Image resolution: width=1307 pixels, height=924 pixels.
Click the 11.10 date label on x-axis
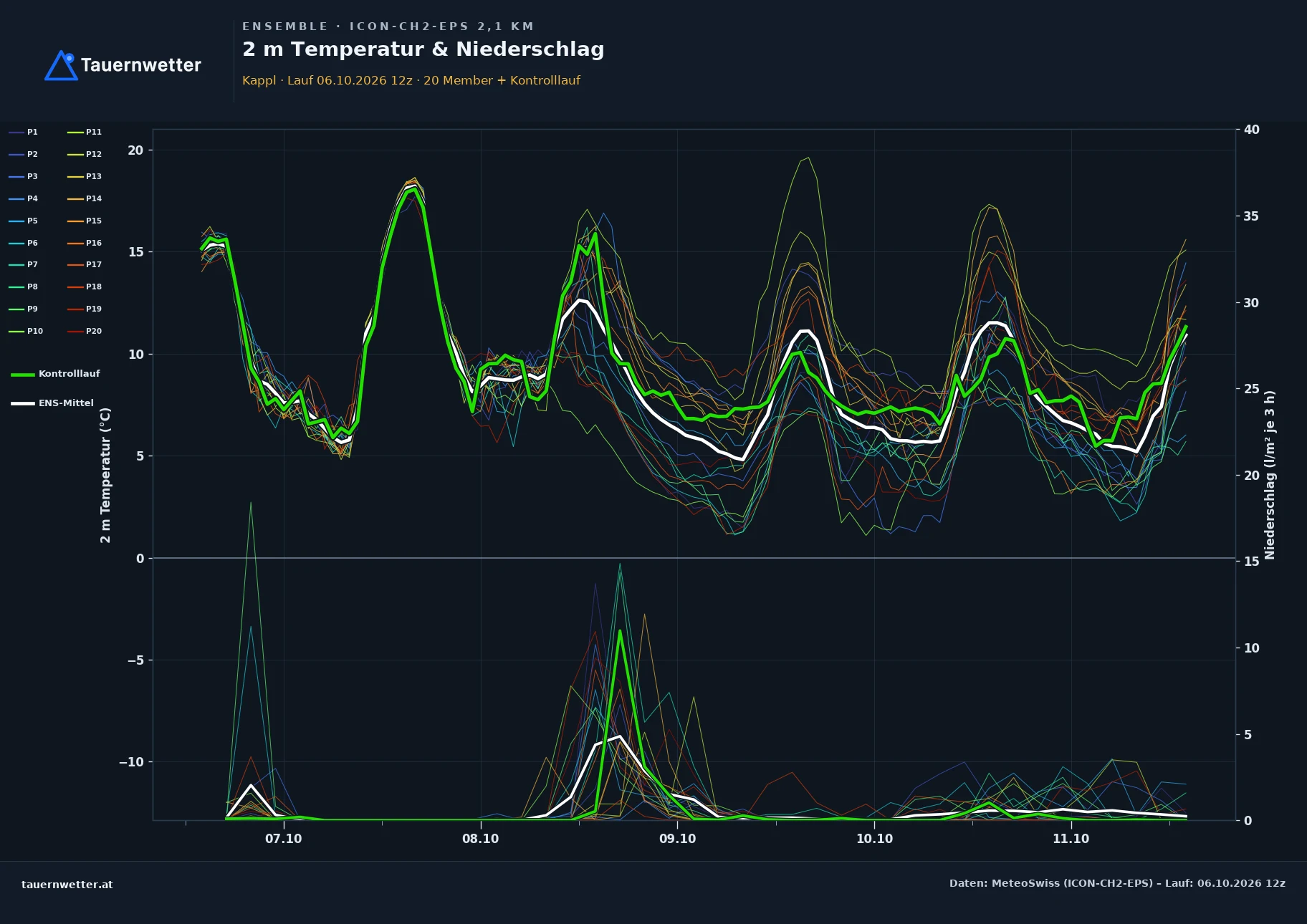tap(1071, 839)
